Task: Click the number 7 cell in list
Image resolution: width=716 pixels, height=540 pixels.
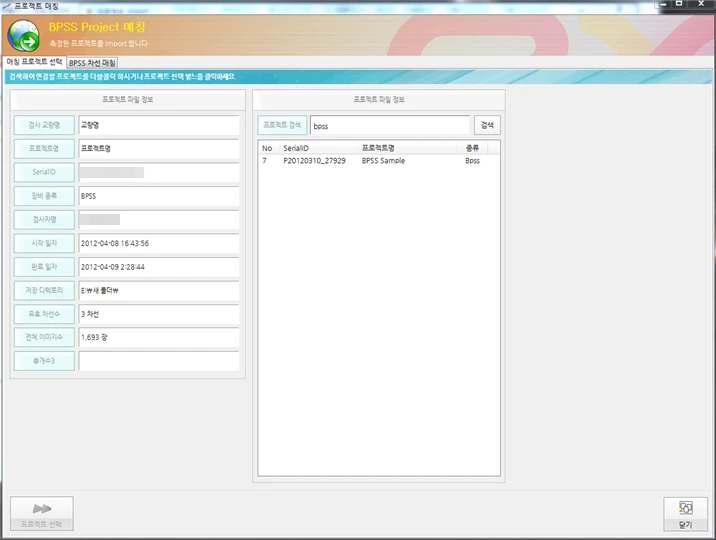Action: pos(264,161)
